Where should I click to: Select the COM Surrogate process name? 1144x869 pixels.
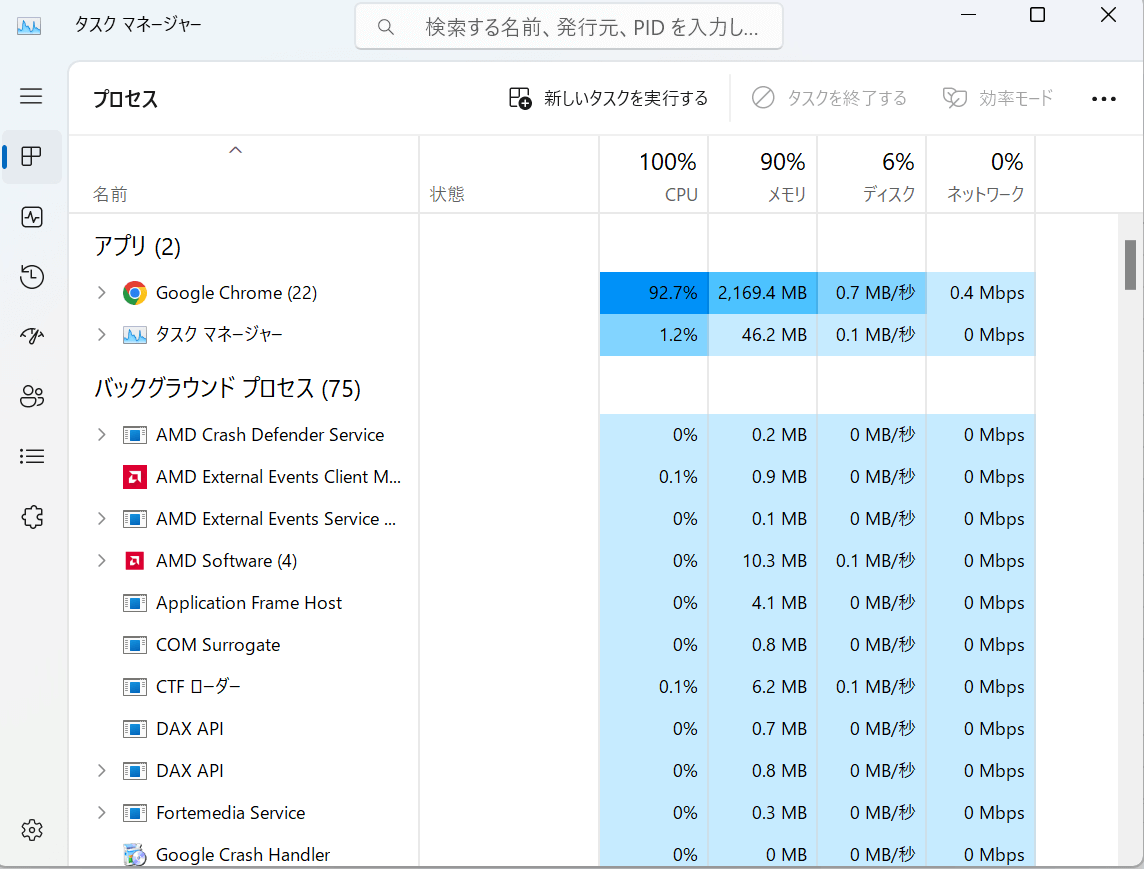[x=218, y=645]
